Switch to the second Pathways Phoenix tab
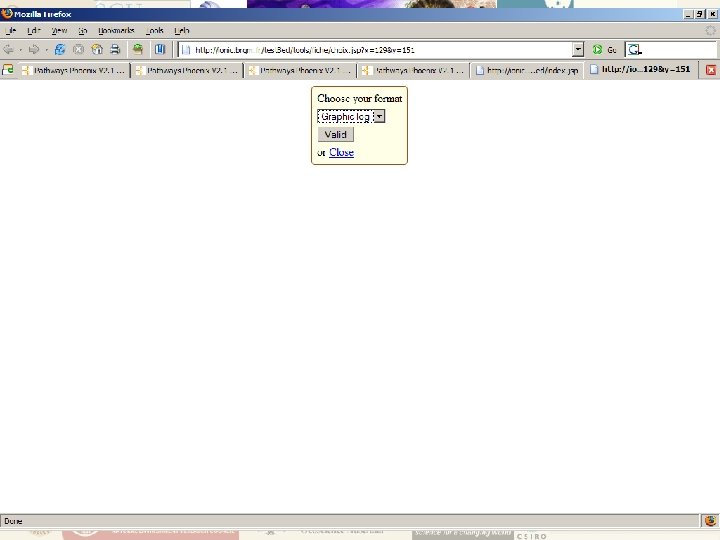The height and width of the screenshot is (540, 720). click(x=187, y=70)
